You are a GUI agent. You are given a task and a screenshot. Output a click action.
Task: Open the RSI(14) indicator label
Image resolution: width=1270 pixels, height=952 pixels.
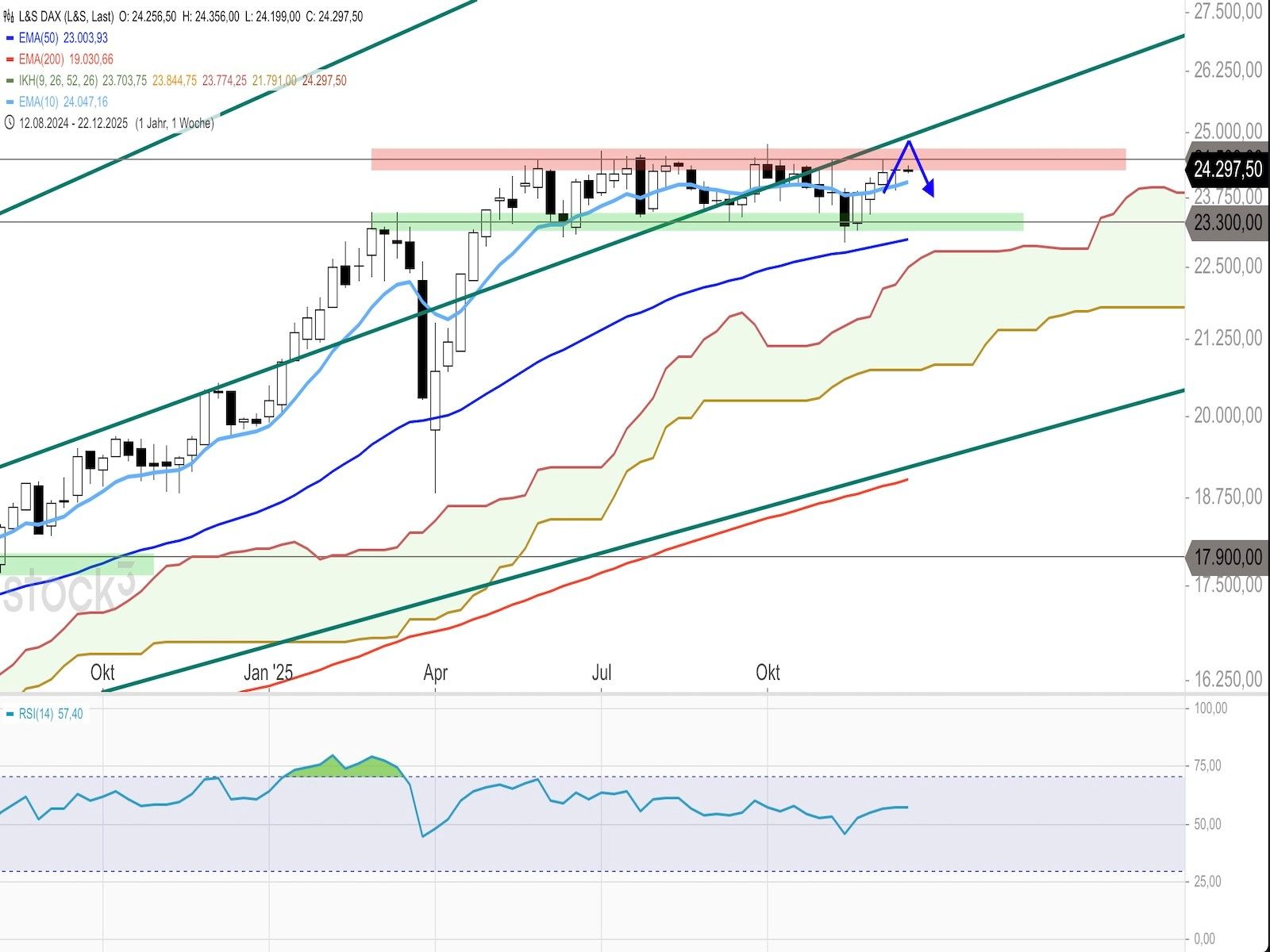(x=36, y=714)
